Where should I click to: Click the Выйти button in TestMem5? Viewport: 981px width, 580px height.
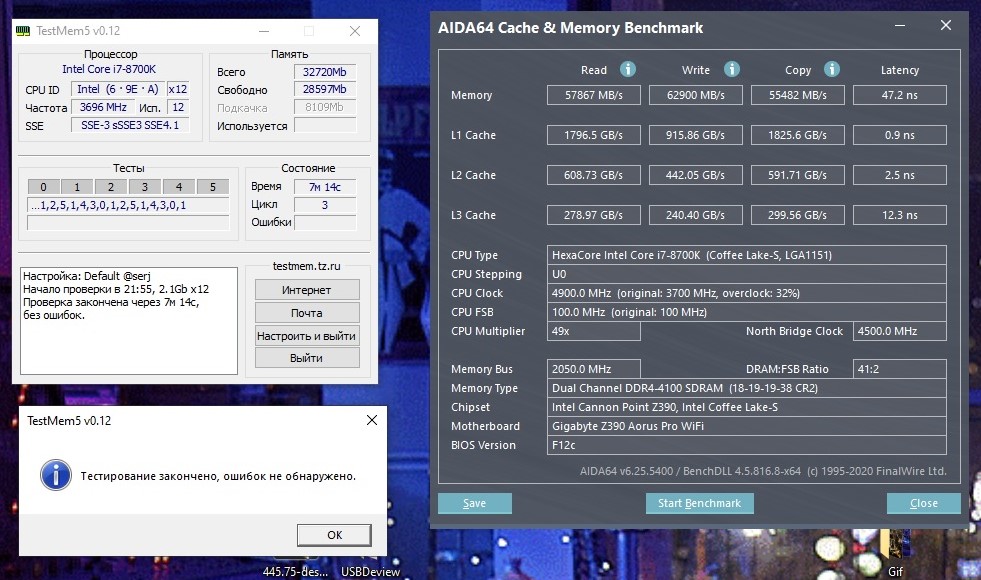click(x=307, y=358)
